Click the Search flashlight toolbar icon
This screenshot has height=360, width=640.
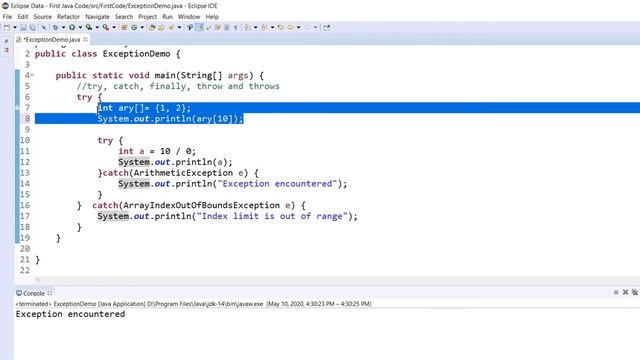point(171,27)
